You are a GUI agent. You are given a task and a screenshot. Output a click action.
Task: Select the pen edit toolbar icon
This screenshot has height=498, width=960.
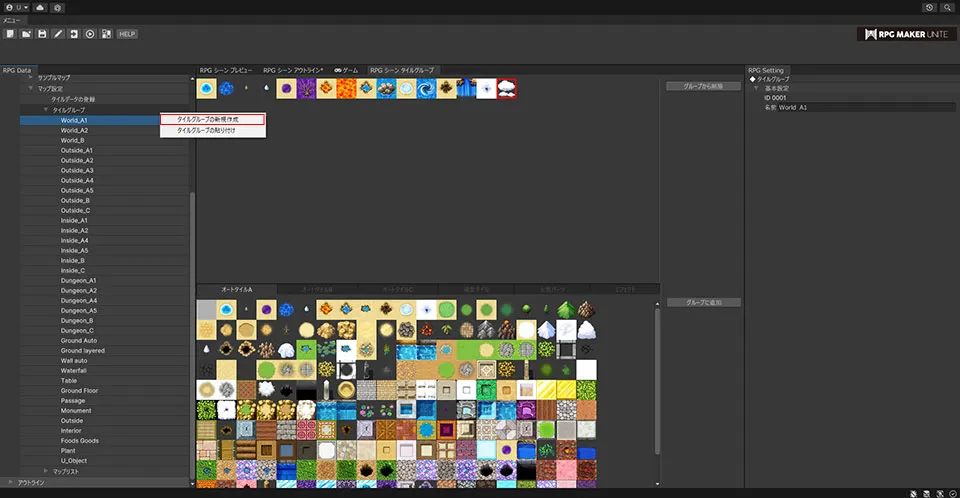pos(58,34)
